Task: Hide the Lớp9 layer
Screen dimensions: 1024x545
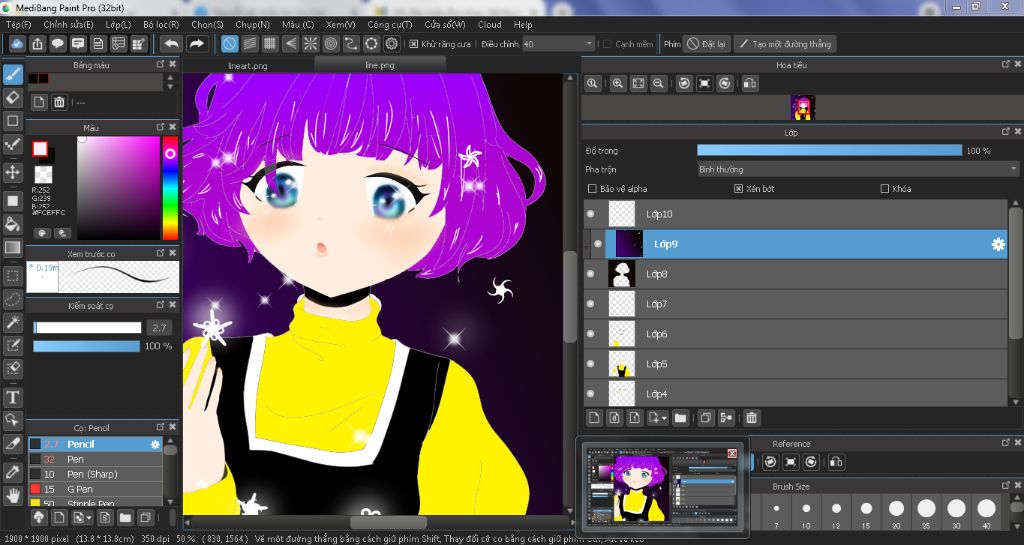Action: tap(598, 244)
